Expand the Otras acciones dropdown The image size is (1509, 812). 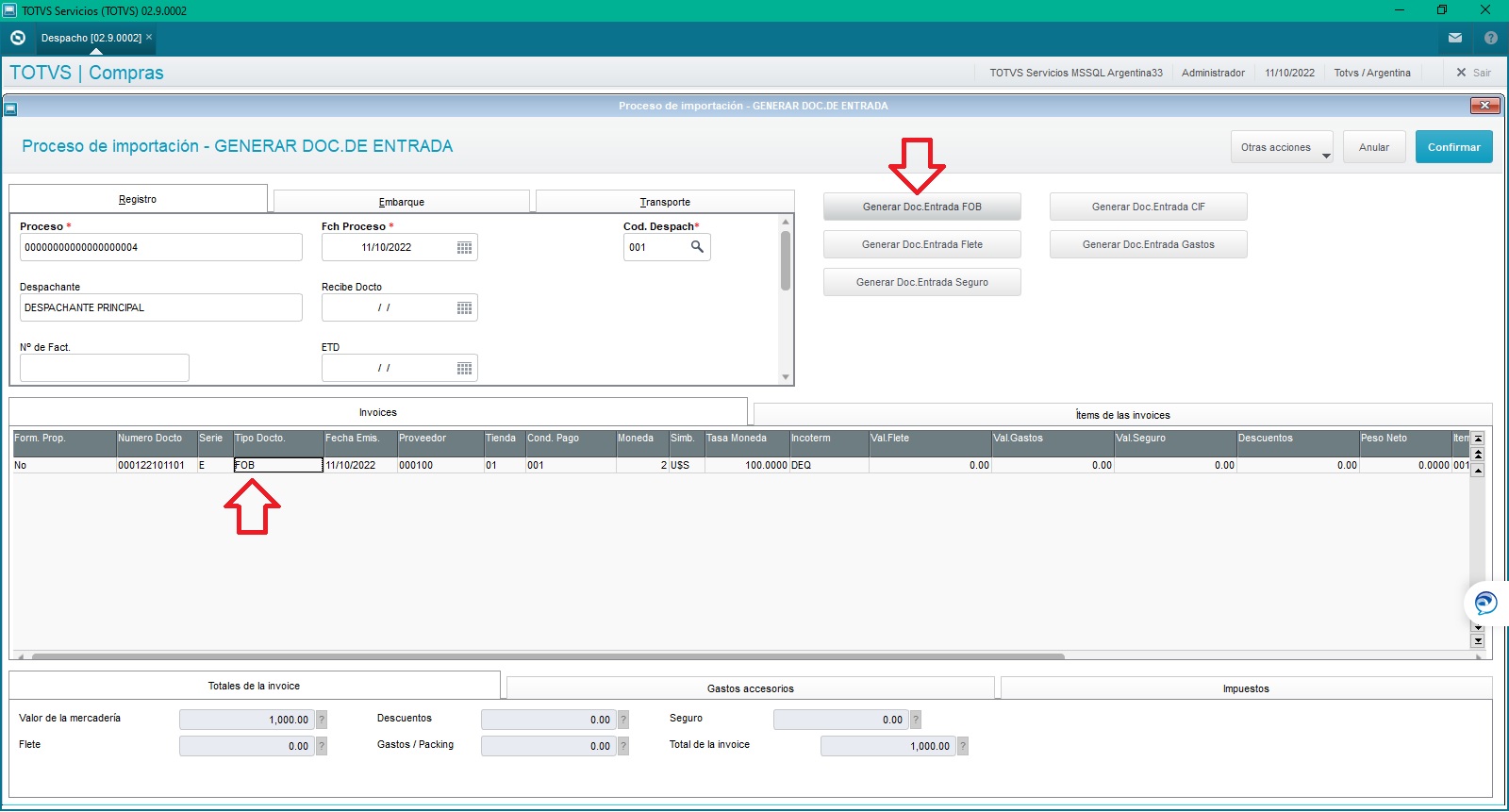point(1282,147)
